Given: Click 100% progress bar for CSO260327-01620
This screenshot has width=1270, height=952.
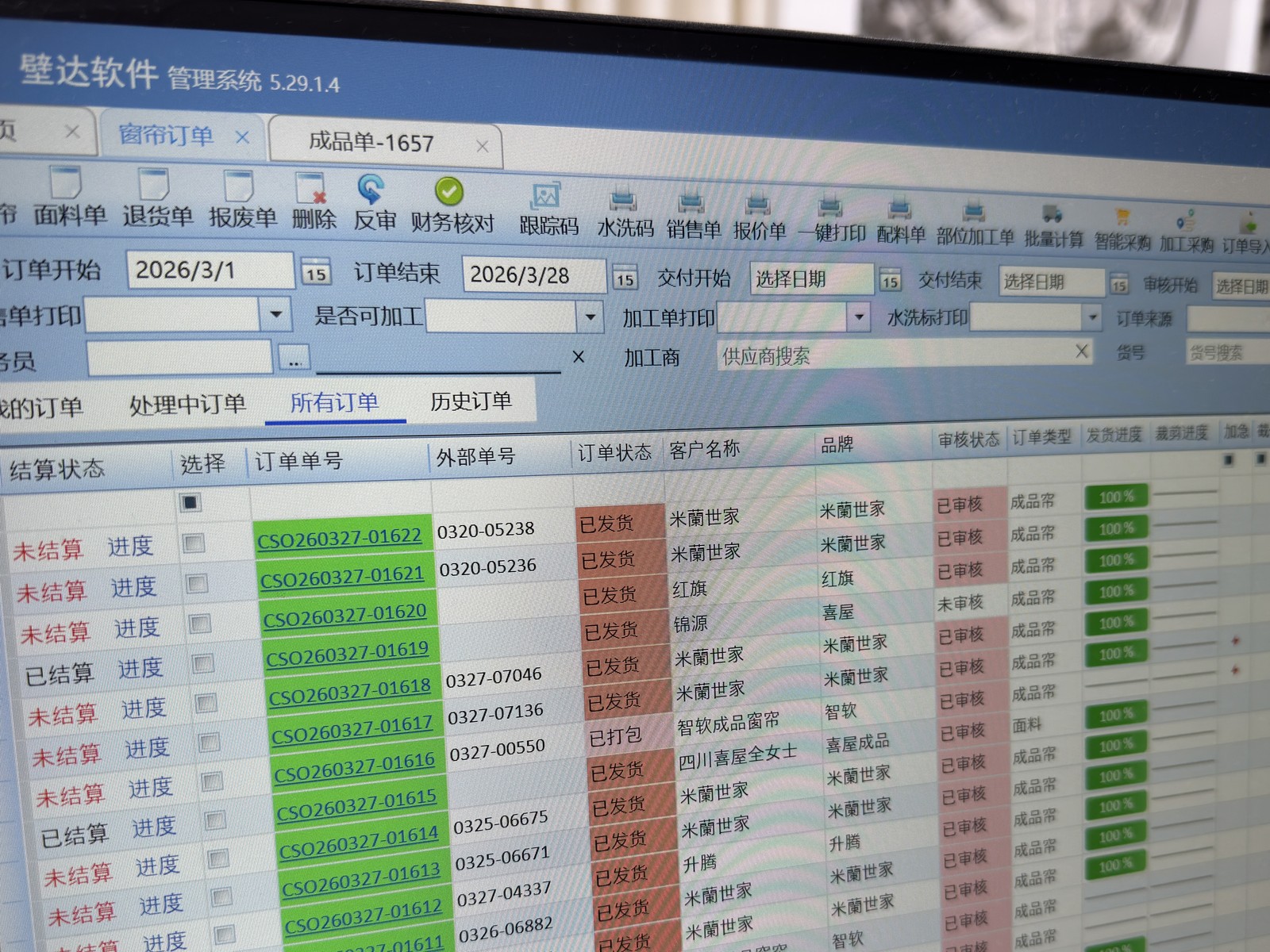Looking at the screenshot, I should click(1116, 560).
